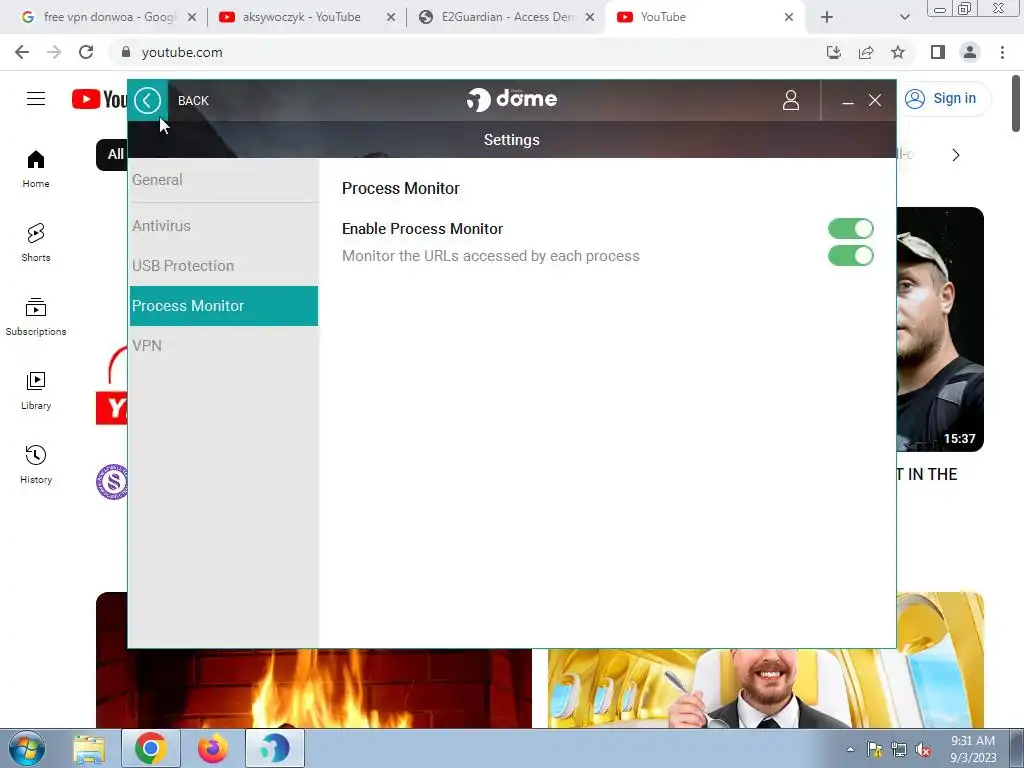The width and height of the screenshot is (1024, 768).
Task: Switch to aksywoczyk YouTube tab
Action: point(300,17)
